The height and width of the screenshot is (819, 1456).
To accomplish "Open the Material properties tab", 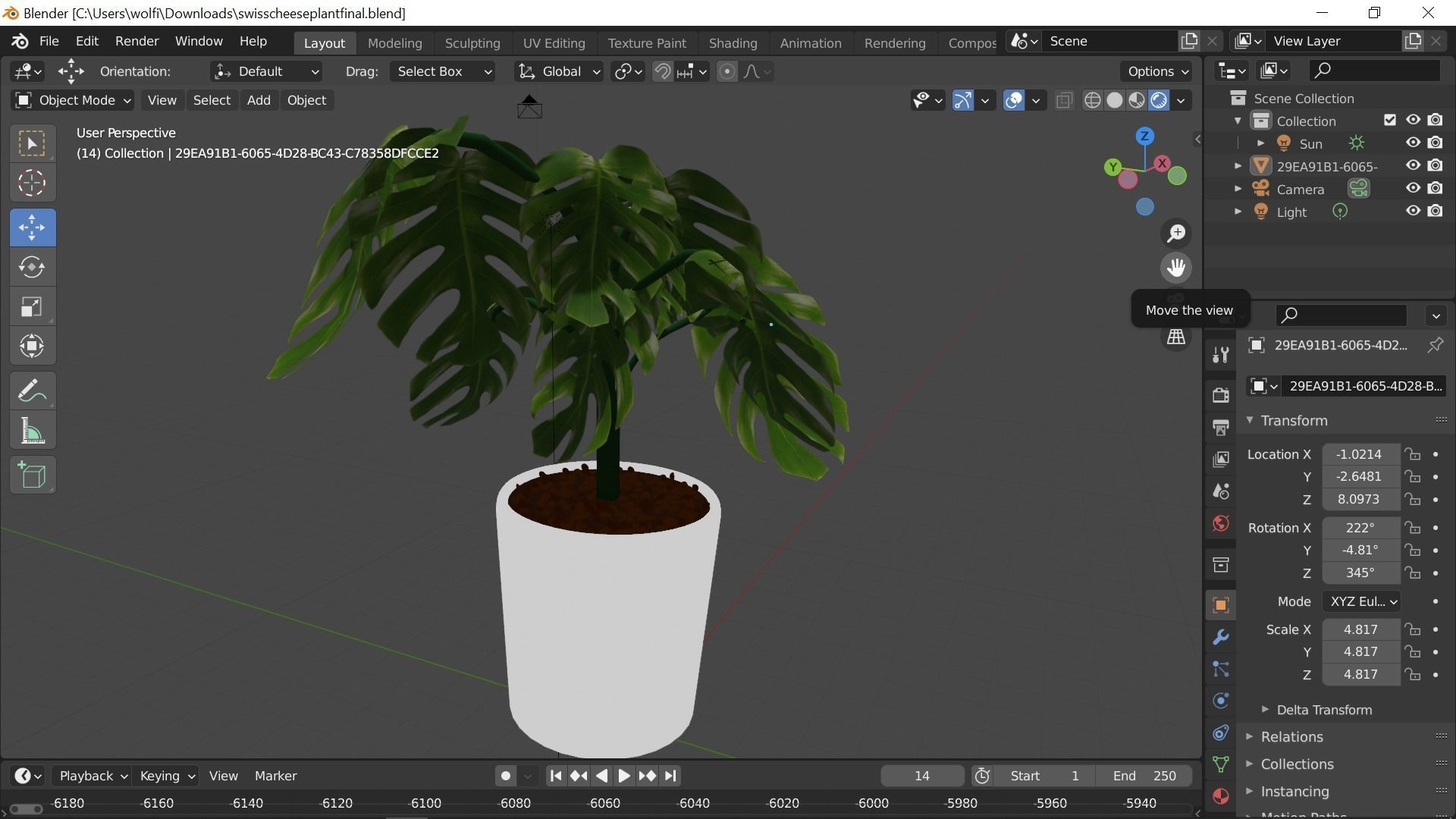I will click(1220, 796).
